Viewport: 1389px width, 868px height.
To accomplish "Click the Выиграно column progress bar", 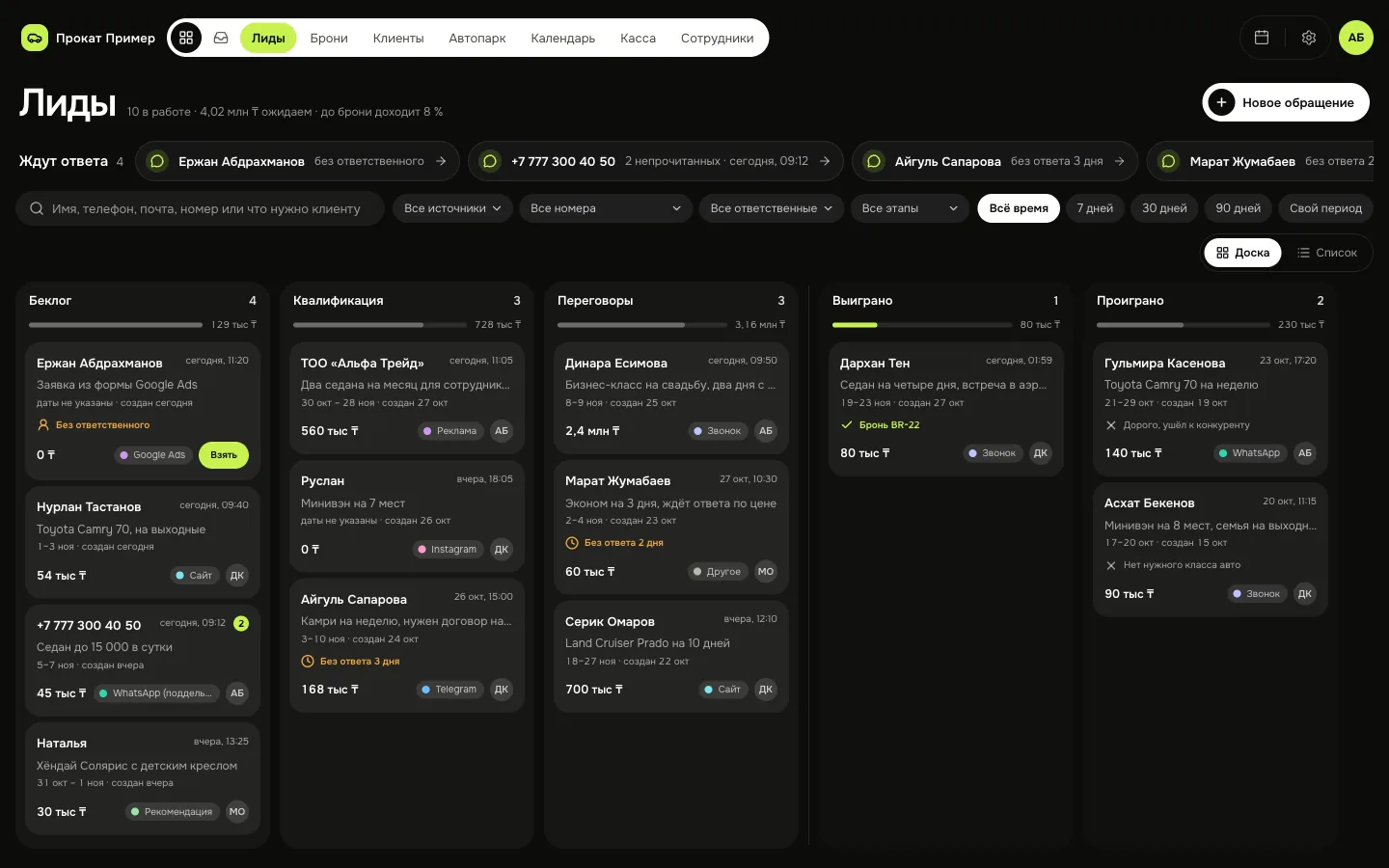I will 921,325.
